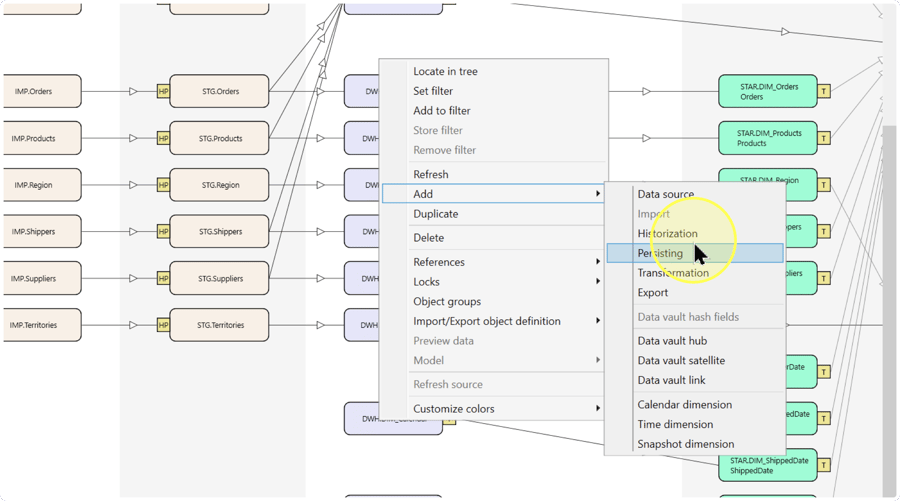The image size is (900, 501).
Task: Add a Time dimension
Action: (695, 424)
